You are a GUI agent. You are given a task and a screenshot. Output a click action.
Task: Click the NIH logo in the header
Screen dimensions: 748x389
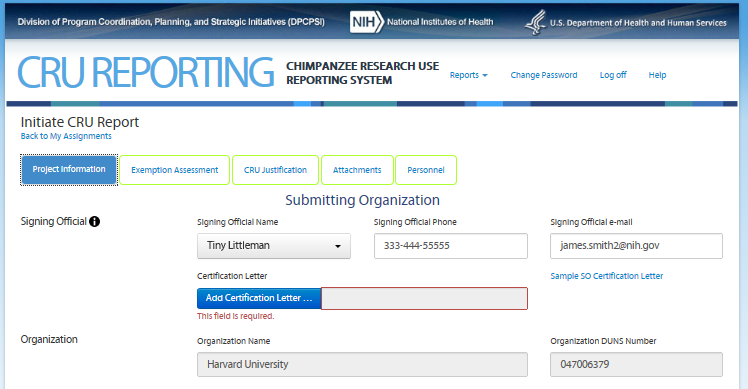coord(366,22)
